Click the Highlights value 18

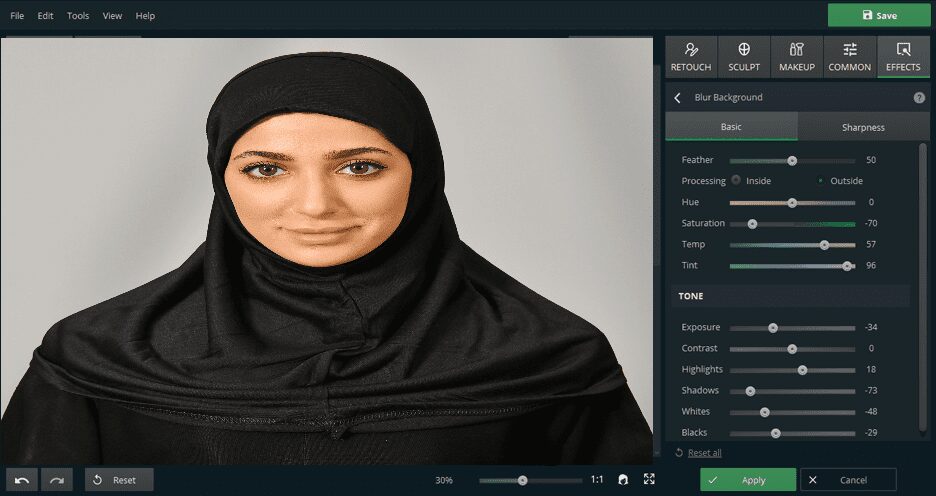click(871, 369)
